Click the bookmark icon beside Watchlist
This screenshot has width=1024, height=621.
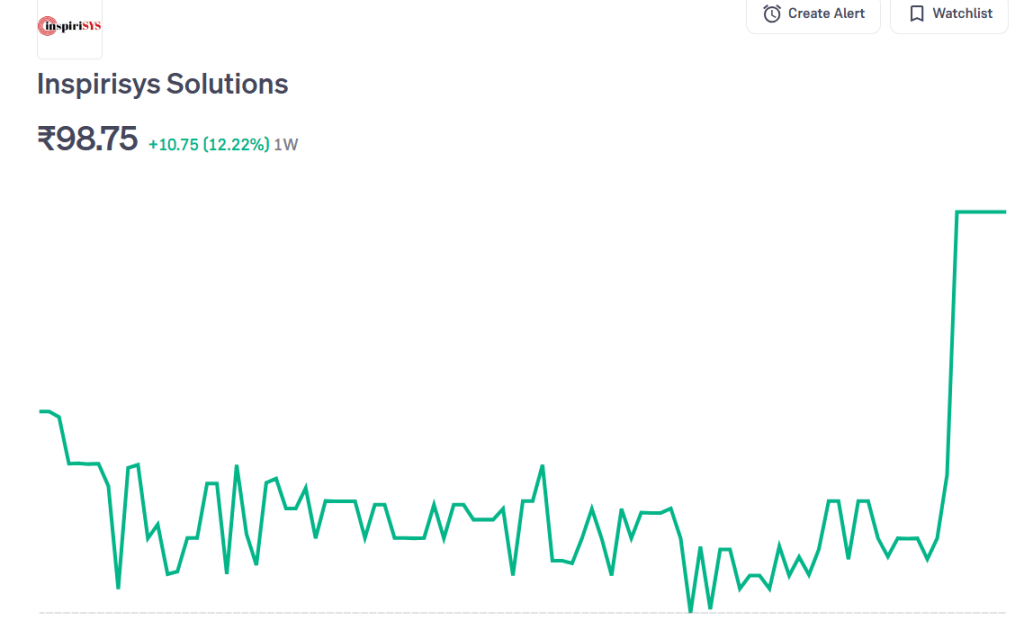tap(916, 14)
